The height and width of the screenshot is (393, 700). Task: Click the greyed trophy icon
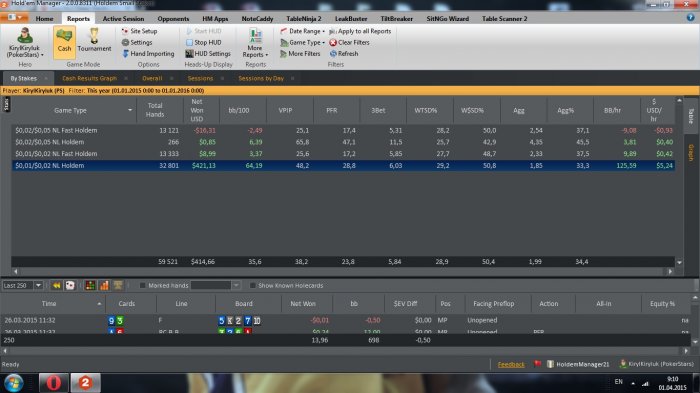pyautogui.click(x=118, y=285)
